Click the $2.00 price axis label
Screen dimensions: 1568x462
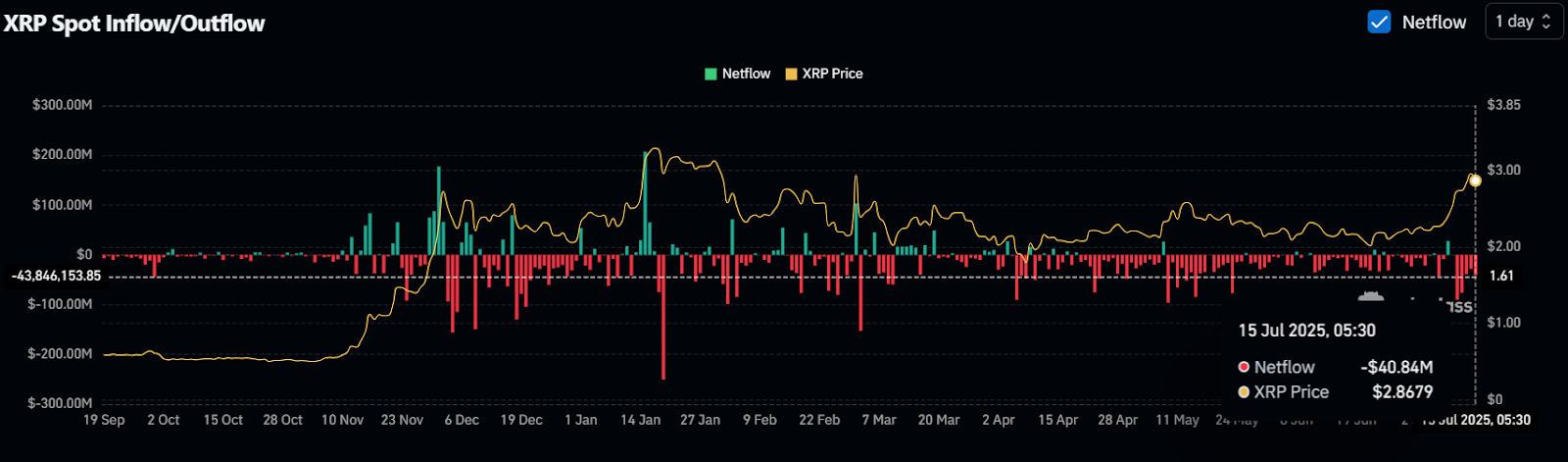pos(1503,246)
